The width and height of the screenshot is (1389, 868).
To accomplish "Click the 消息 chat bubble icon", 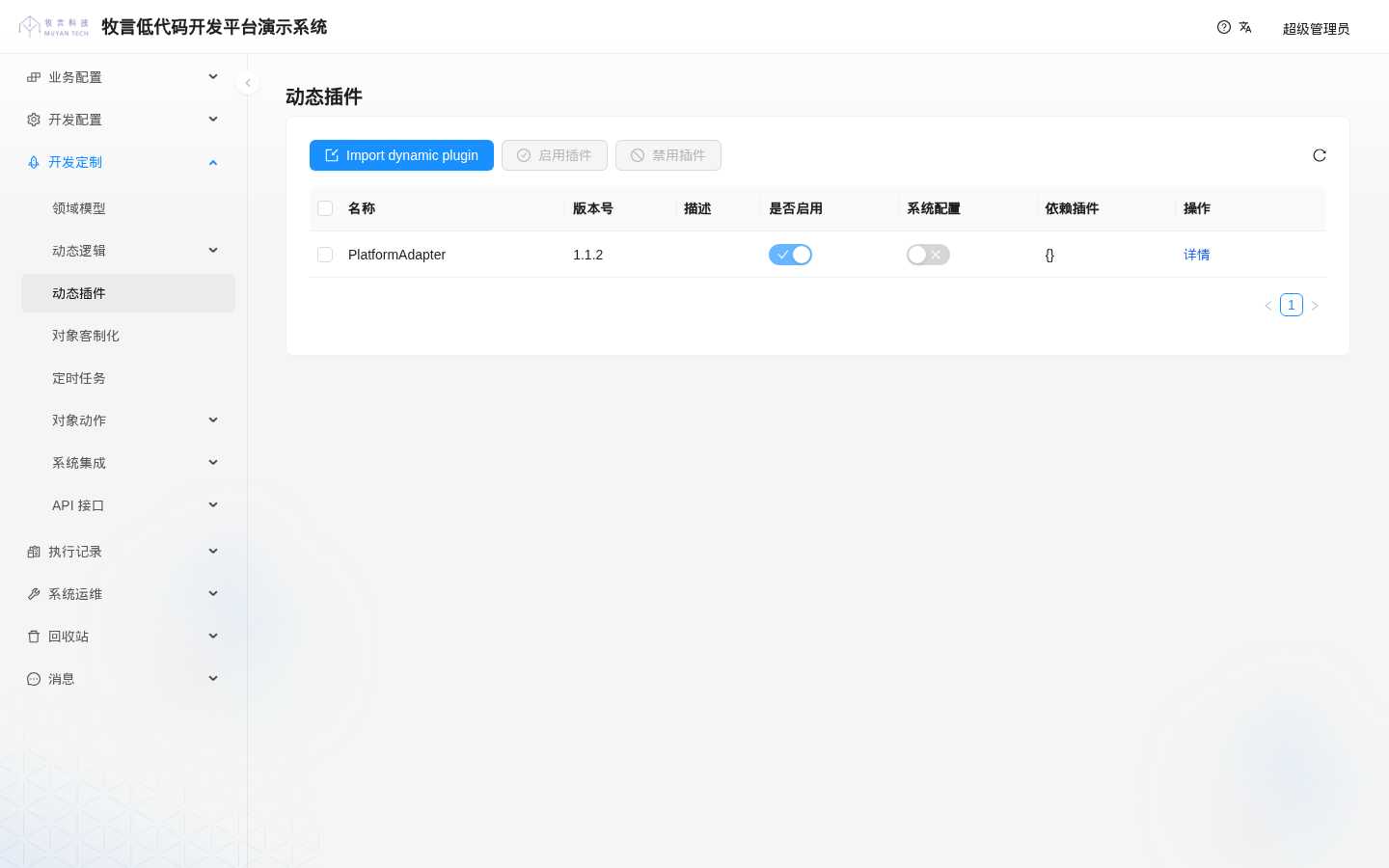I will click(x=34, y=679).
